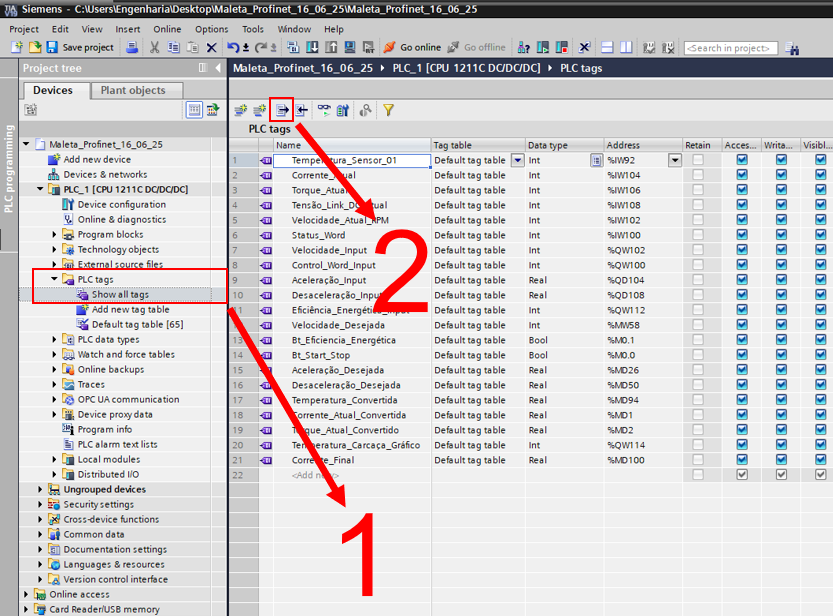The image size is (833, 616).
Task: Click the Undo arrow in main toolbar
Action: (x=233, y=47)
